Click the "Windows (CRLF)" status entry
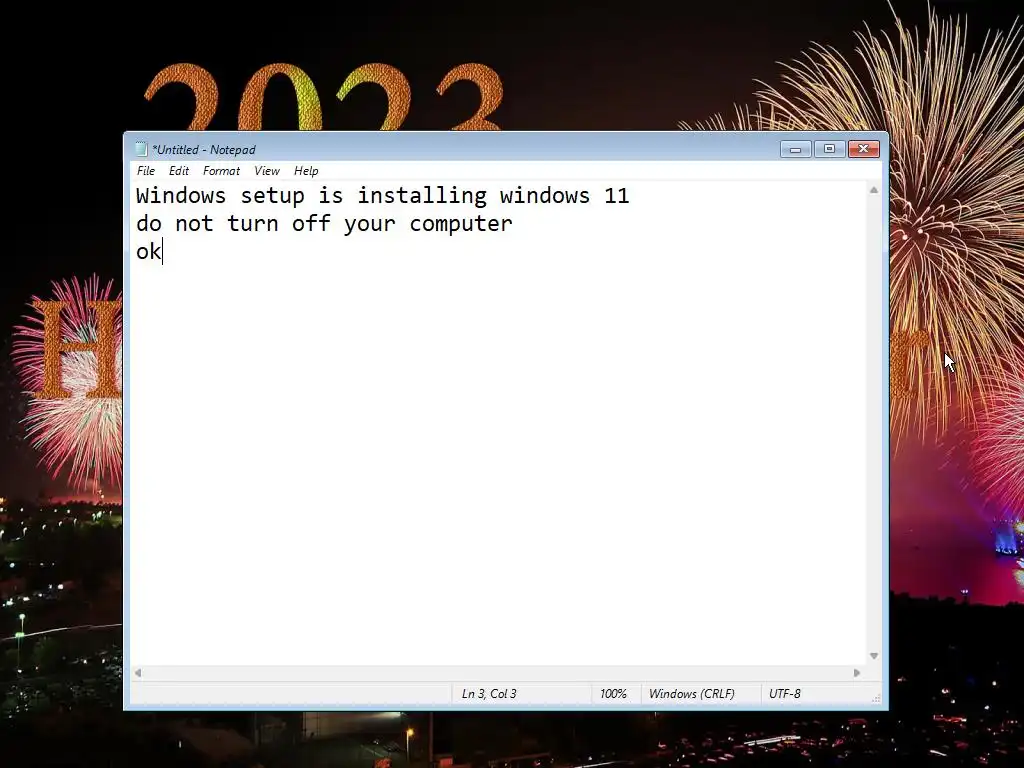The height and width of the screenshot is (768, 1024). tap(692, 694)
